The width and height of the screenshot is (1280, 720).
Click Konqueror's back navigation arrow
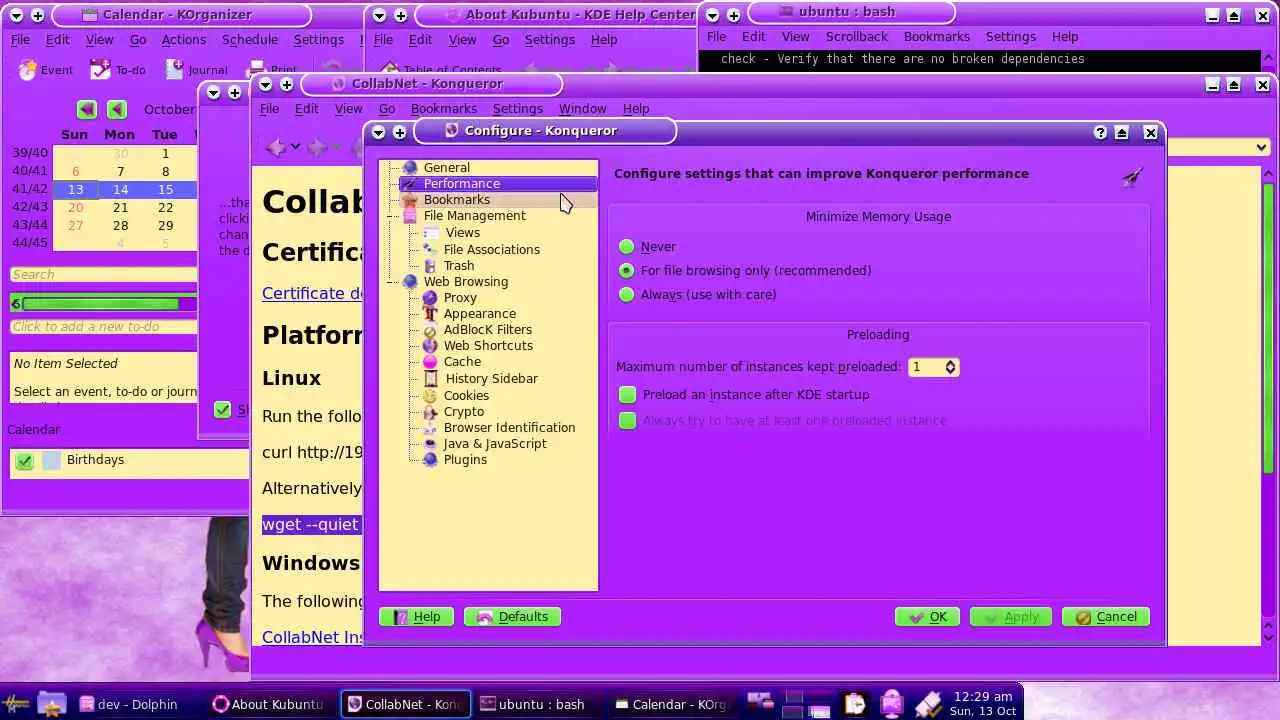tap(276, 148)
